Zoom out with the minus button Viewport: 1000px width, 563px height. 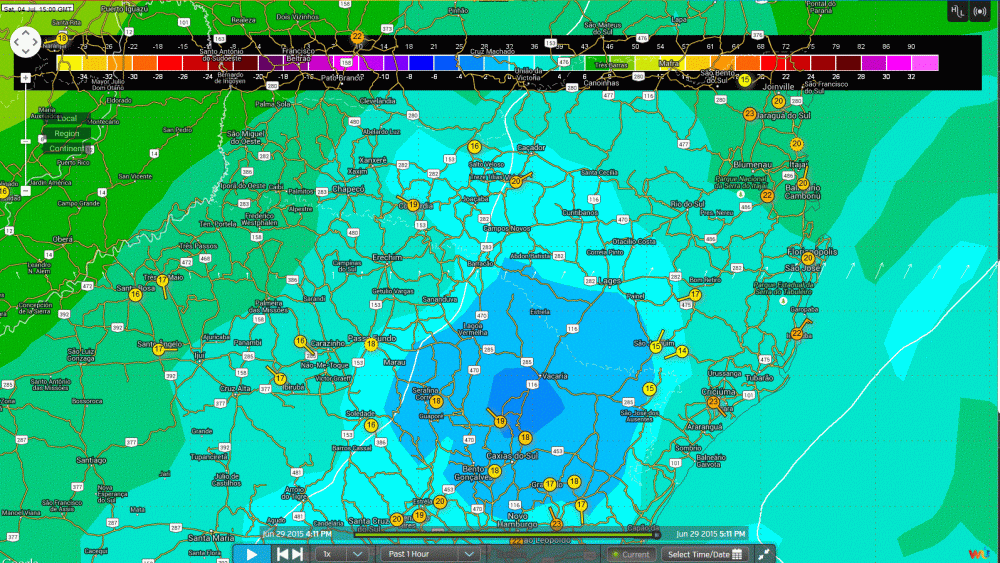click(x=26, y=188)
